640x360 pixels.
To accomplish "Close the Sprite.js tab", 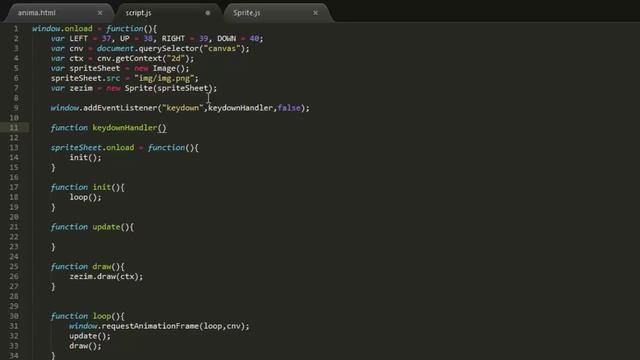I will [316, 13].
